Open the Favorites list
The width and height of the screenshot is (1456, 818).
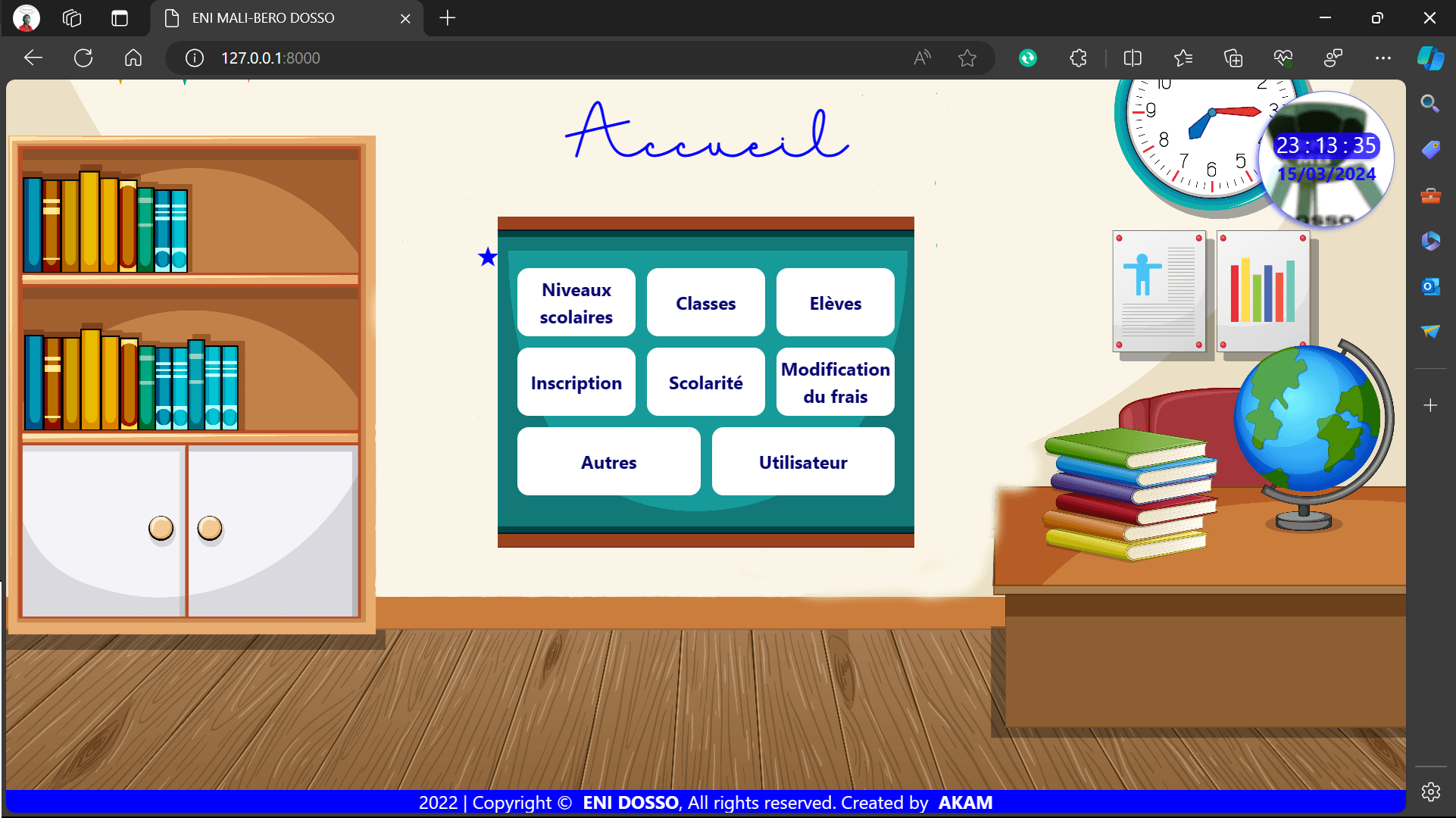pos(1183,58)
